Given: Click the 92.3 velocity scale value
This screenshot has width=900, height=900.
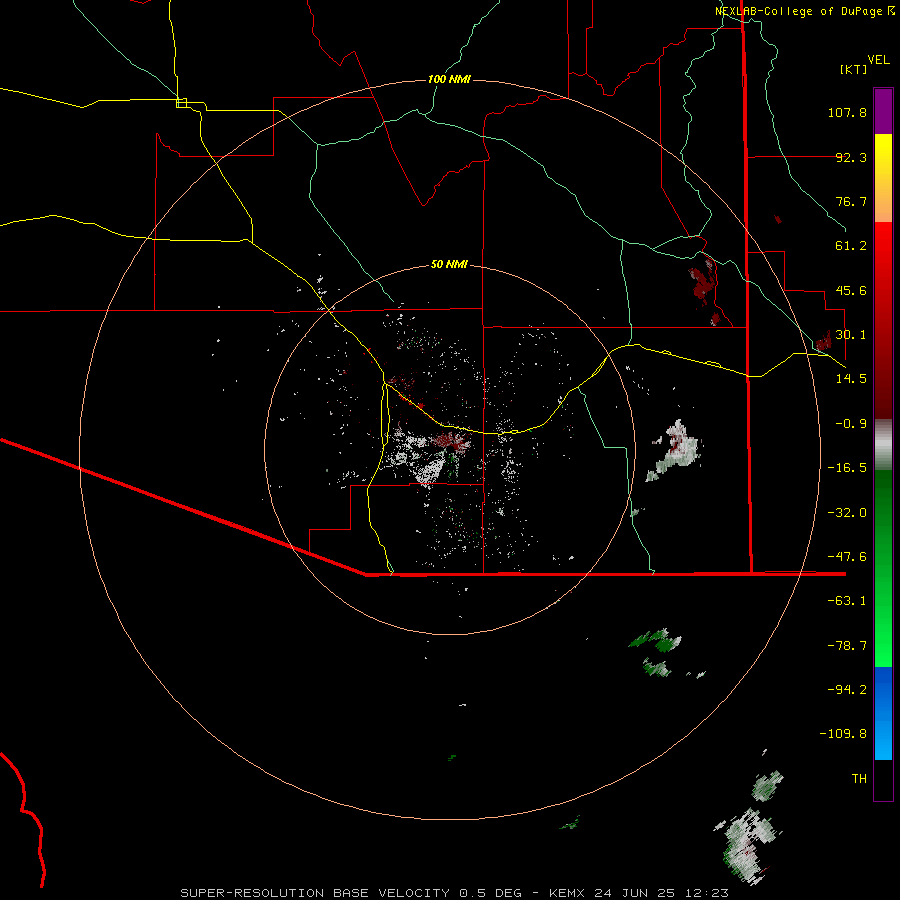Looking at the screenshot, I should (x=851, y=157).
